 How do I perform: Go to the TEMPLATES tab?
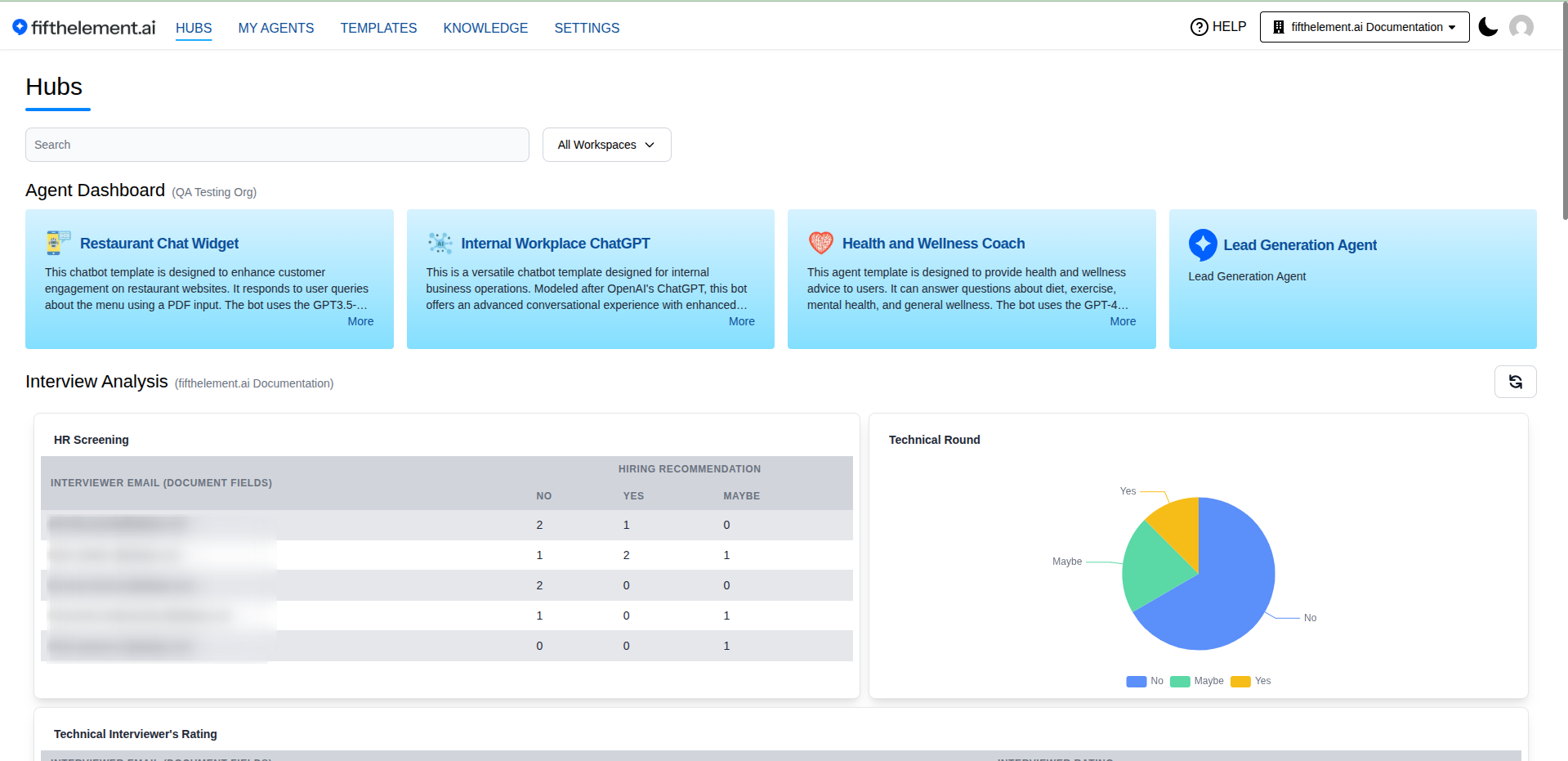(378, 28)
